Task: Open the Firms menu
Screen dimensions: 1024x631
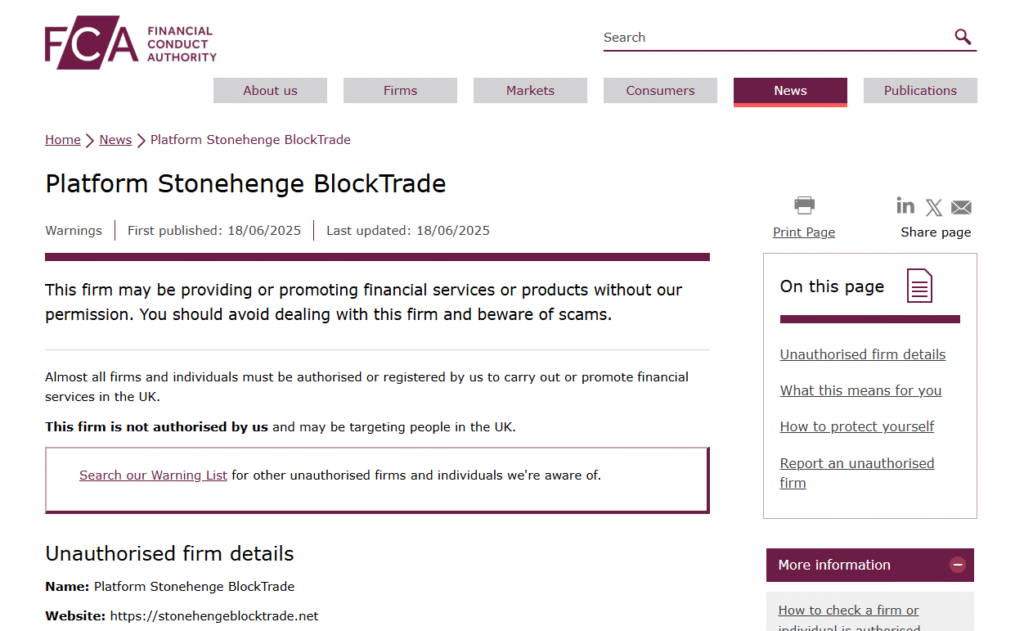Action: coord(400,91)
